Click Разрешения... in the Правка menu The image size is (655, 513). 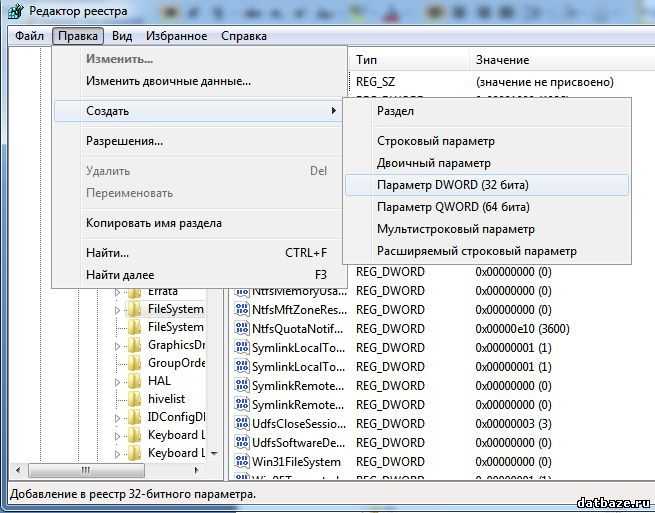point(124,141)
